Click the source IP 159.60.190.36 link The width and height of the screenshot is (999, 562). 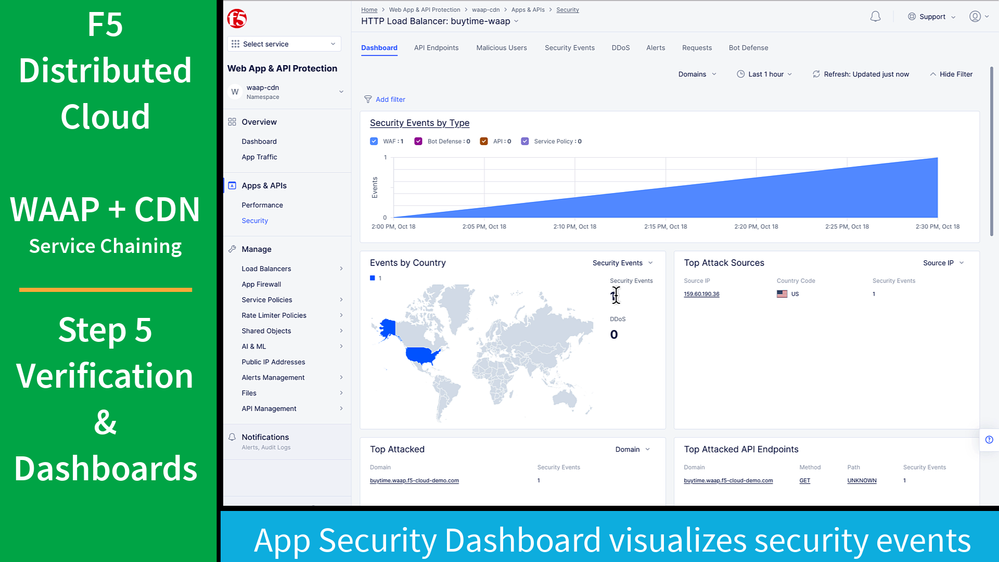[x=701, y=294]
